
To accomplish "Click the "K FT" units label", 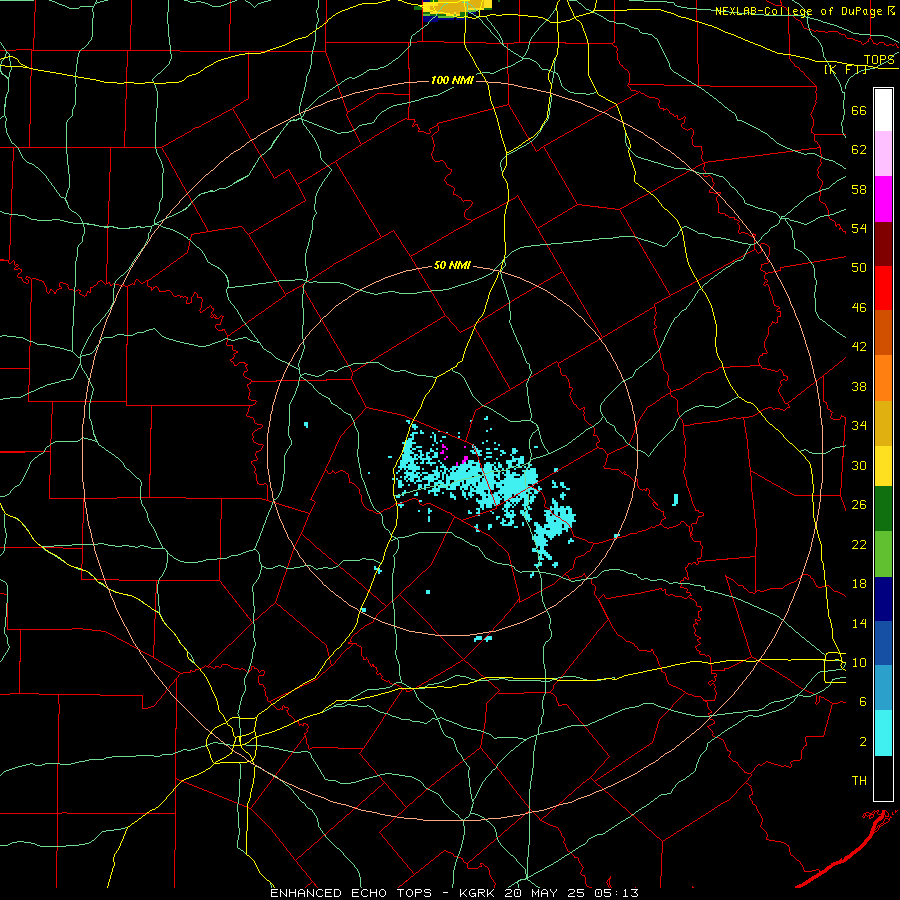I will click(846, 69).
